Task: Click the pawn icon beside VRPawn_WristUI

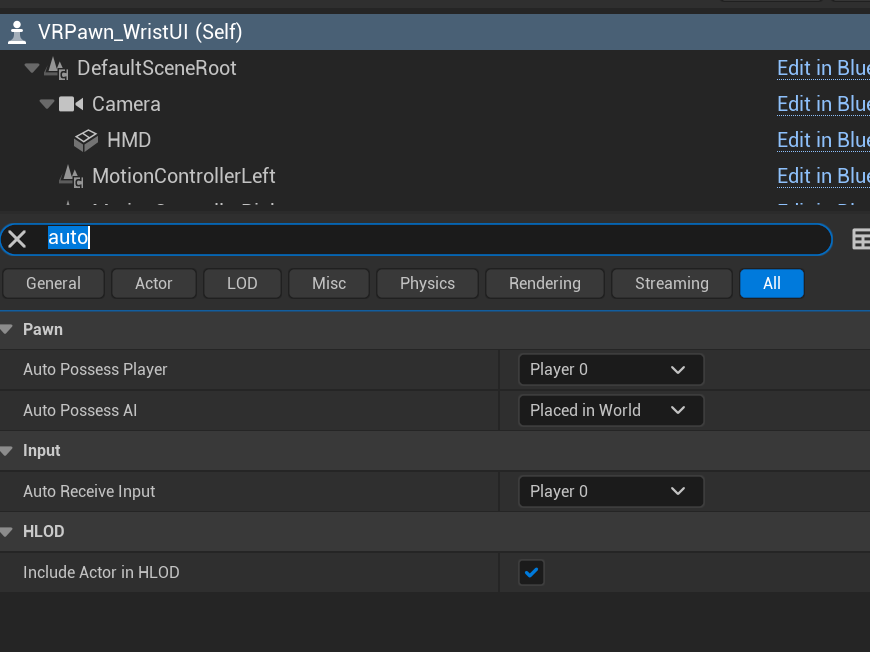Action: (x=17, y=32)
